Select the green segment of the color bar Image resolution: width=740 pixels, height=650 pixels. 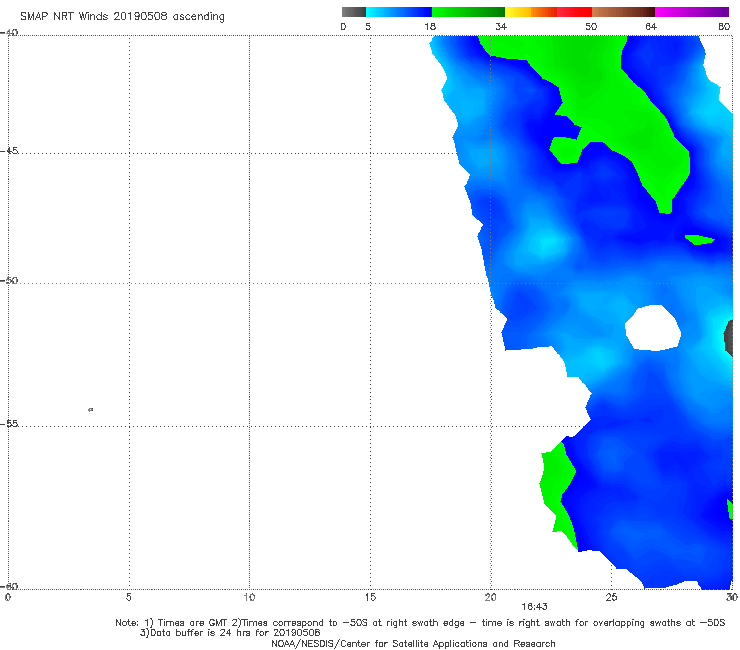468,12
